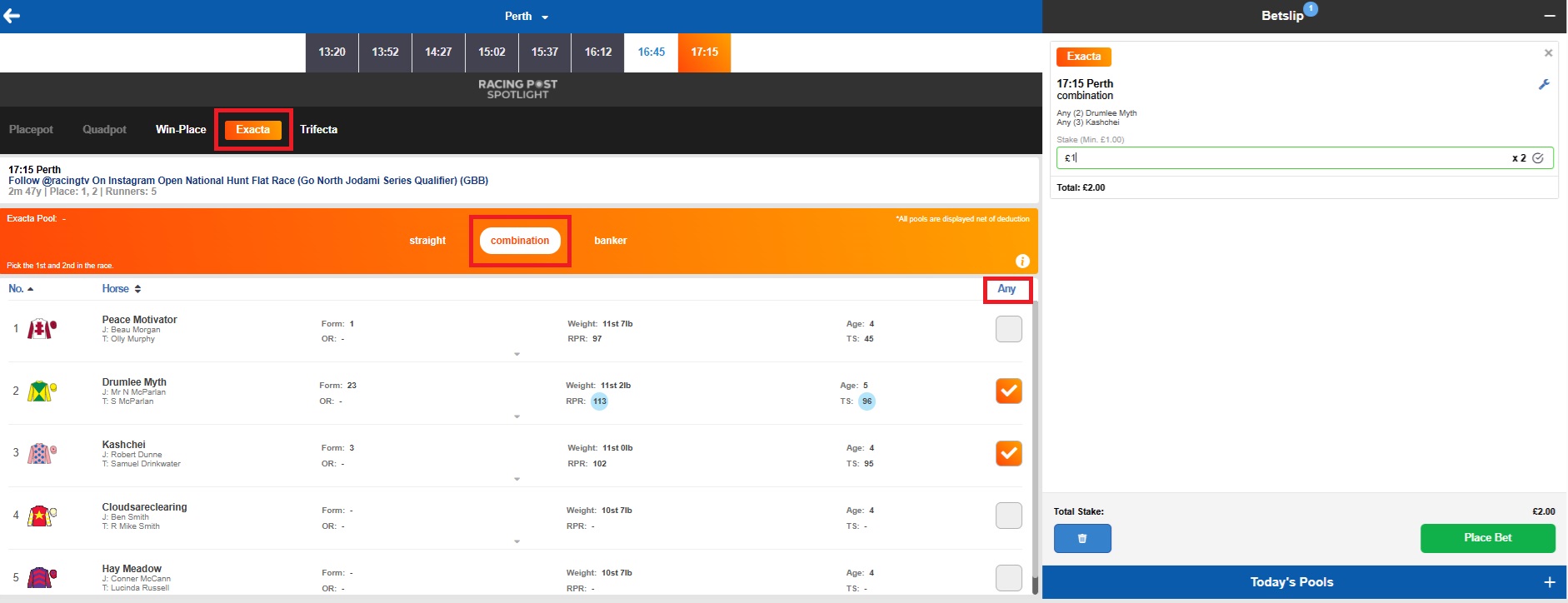The width and height of the screenshot is (1568, 603).
Task: Choose combination Exacta option
Action: coord(520,241)
